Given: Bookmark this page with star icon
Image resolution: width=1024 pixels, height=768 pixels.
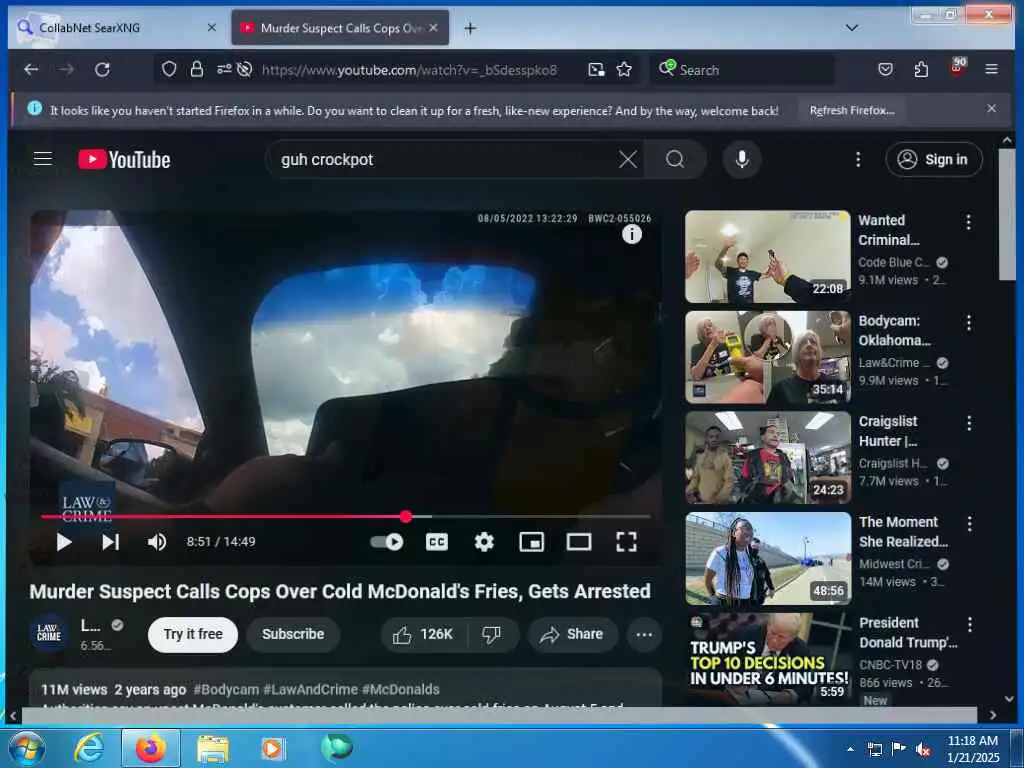Looking at the screenshot, I should [x=624, y=69].
